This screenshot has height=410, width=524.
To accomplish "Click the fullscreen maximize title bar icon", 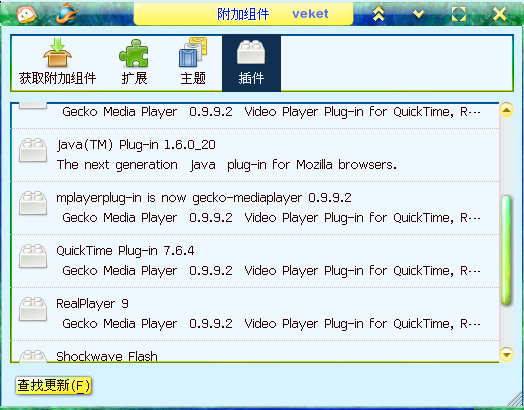I will coord(459,14).
